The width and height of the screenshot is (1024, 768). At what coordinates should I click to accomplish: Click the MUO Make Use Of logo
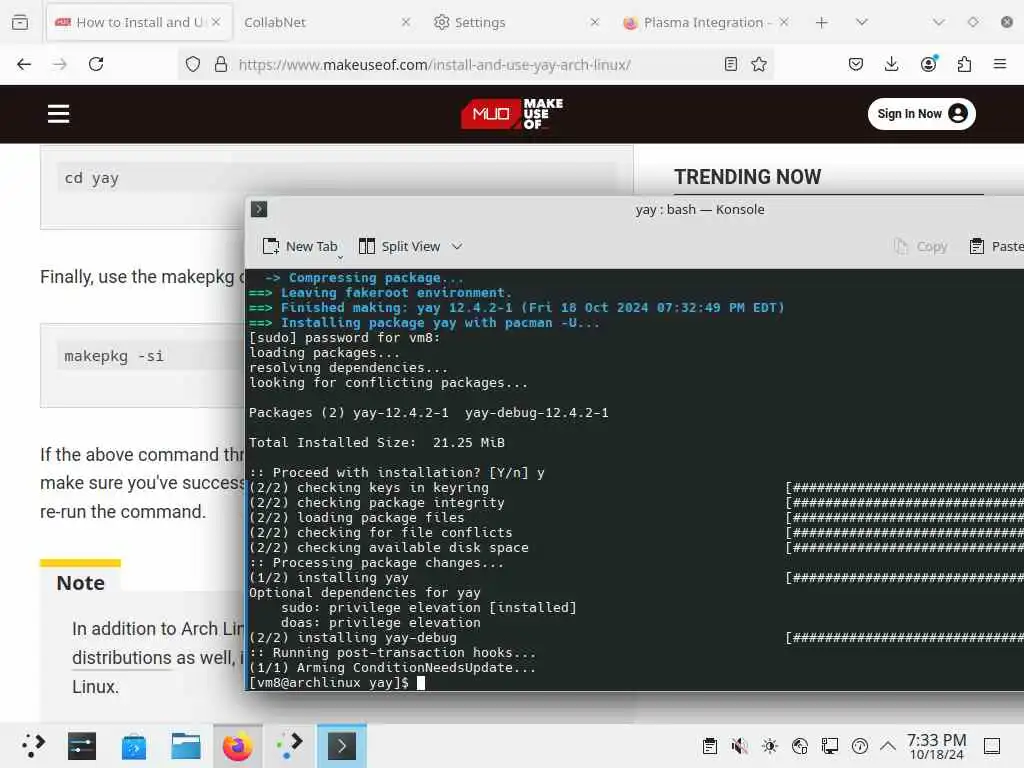[512, 114]
